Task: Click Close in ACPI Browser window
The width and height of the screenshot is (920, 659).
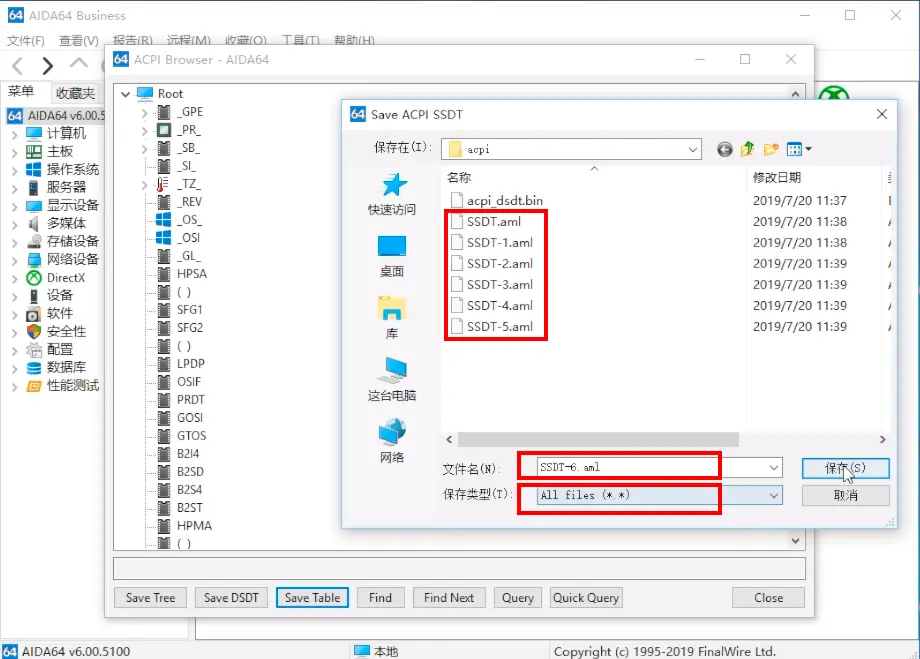Action: point(769,598)
